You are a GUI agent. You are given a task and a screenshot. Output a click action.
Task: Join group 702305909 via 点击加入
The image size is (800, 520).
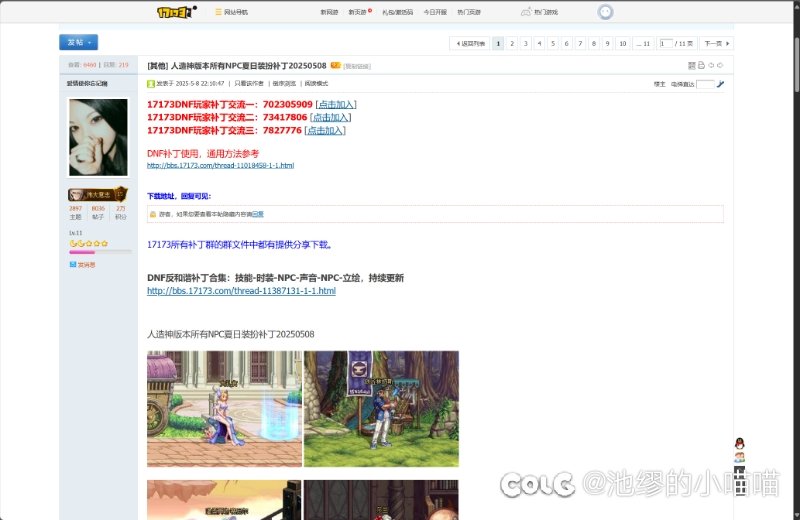point(336,104)
